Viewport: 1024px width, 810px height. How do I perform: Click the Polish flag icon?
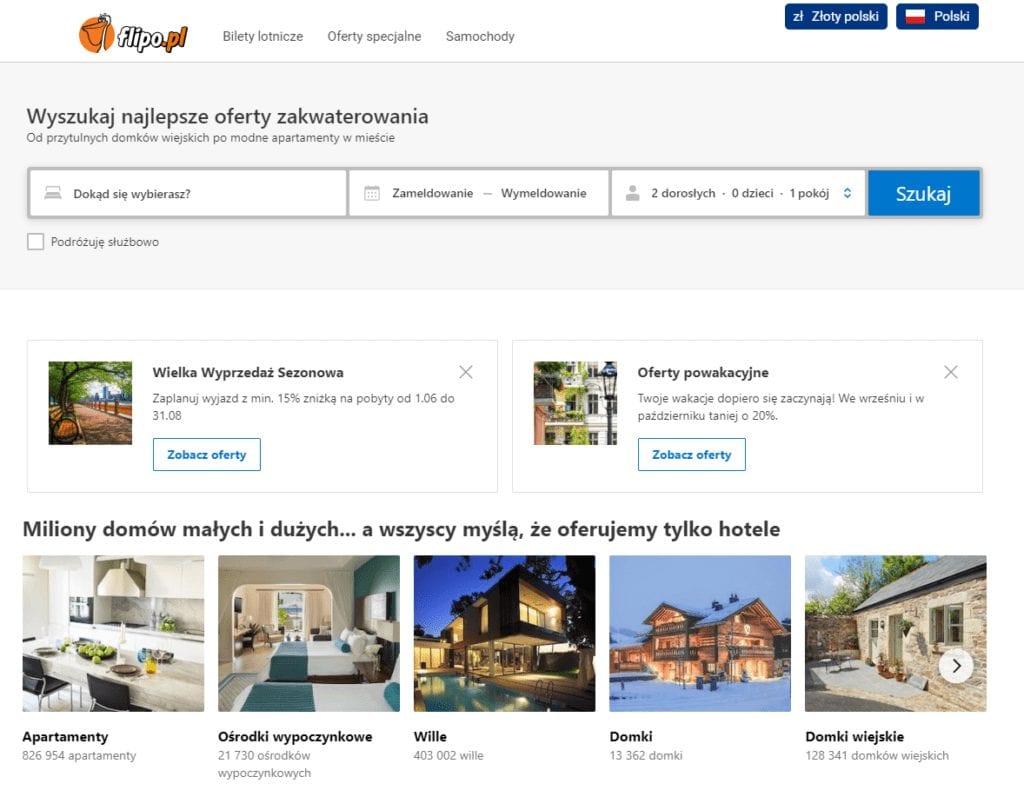pyautogui.click(x=915, y=16)
